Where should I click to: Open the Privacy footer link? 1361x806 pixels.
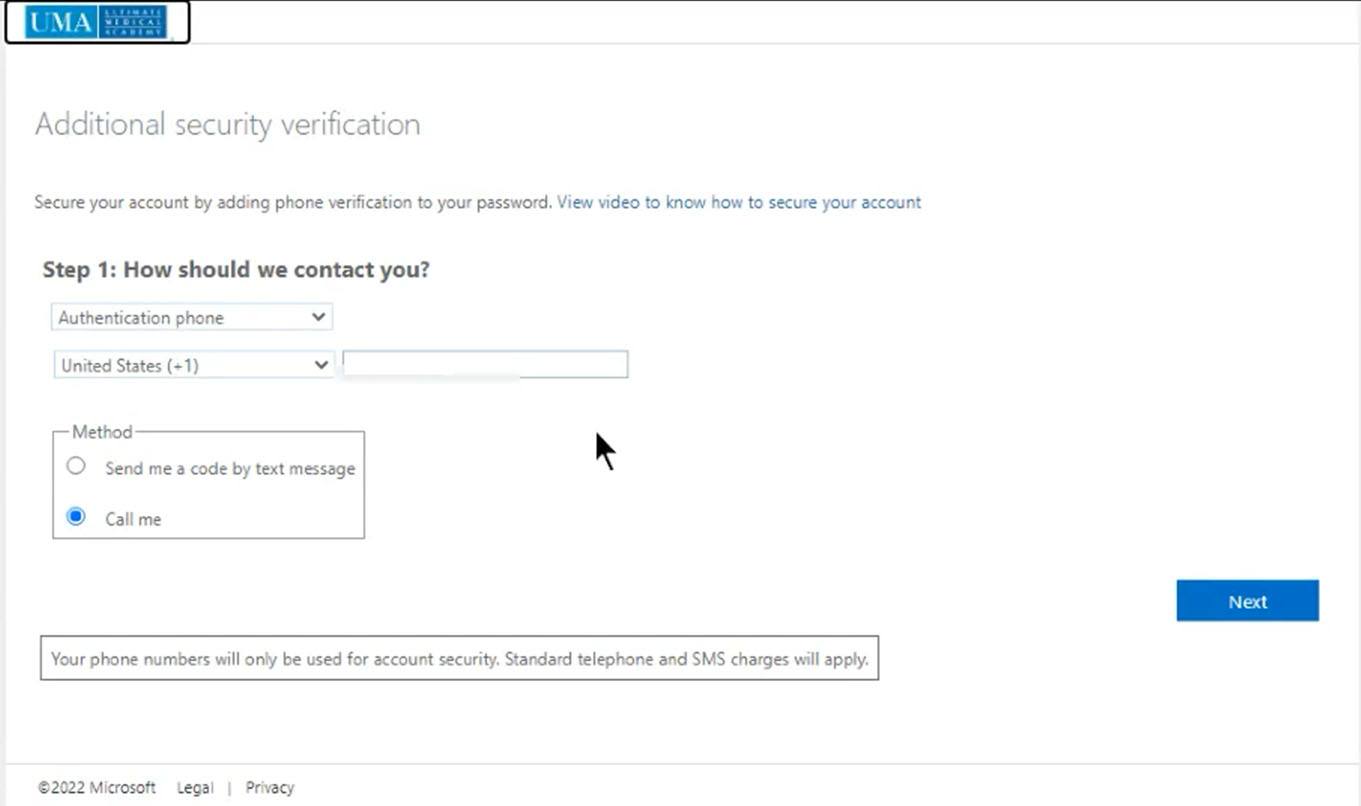coord(270,788)
